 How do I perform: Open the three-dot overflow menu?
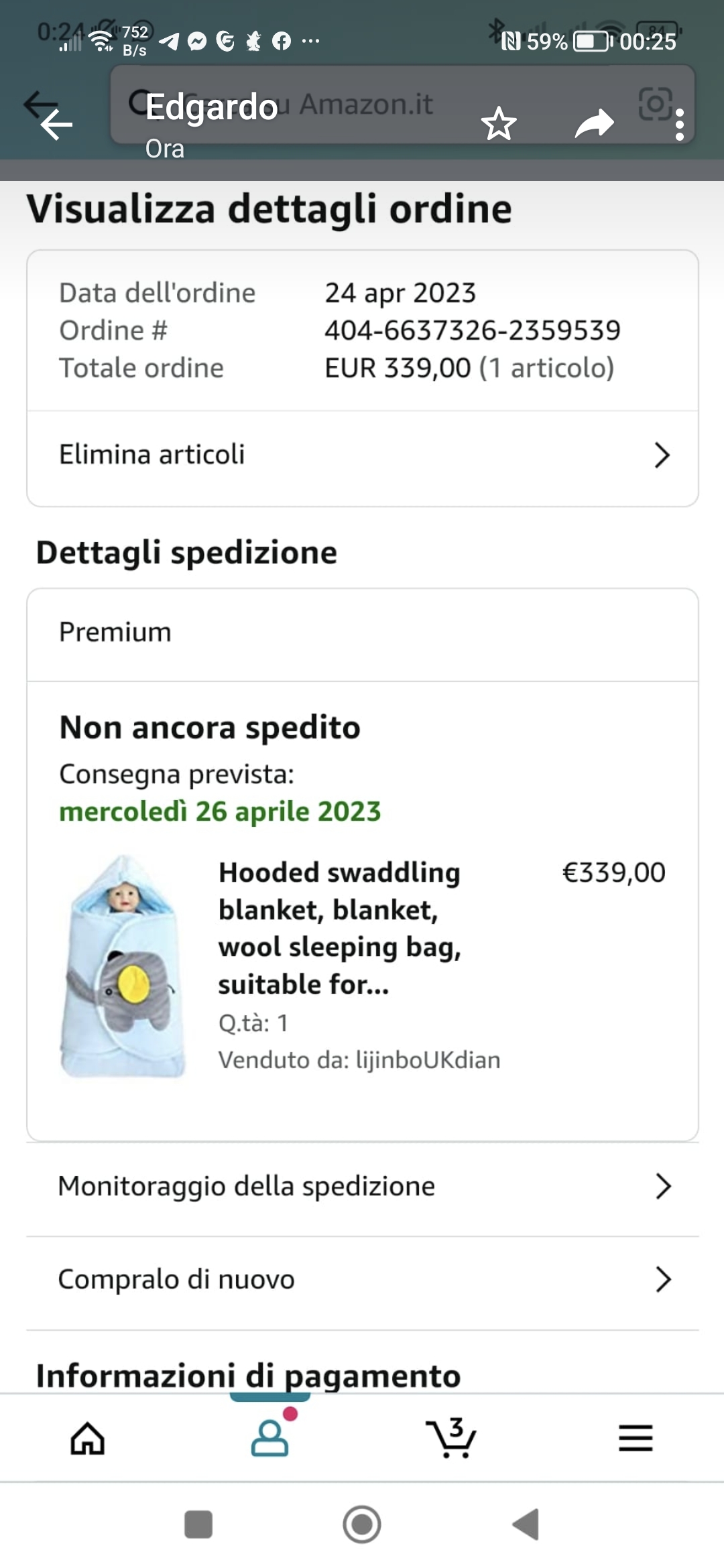pos(680,125)
